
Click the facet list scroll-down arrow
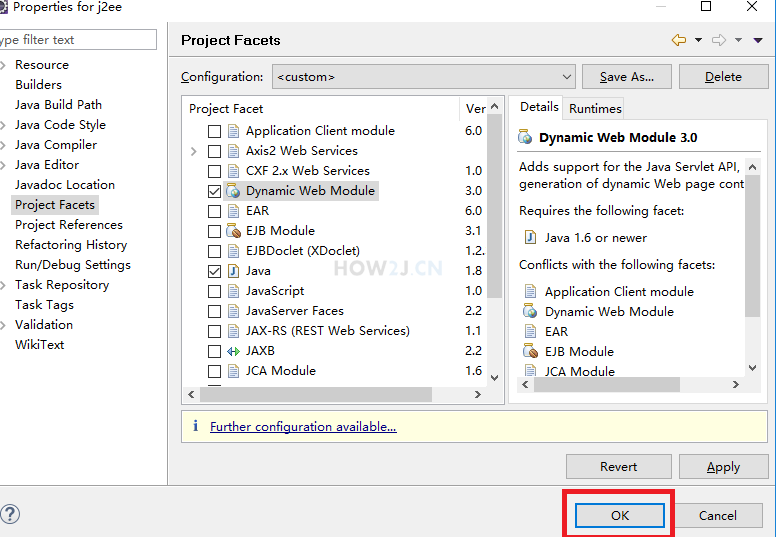[494, 378]
